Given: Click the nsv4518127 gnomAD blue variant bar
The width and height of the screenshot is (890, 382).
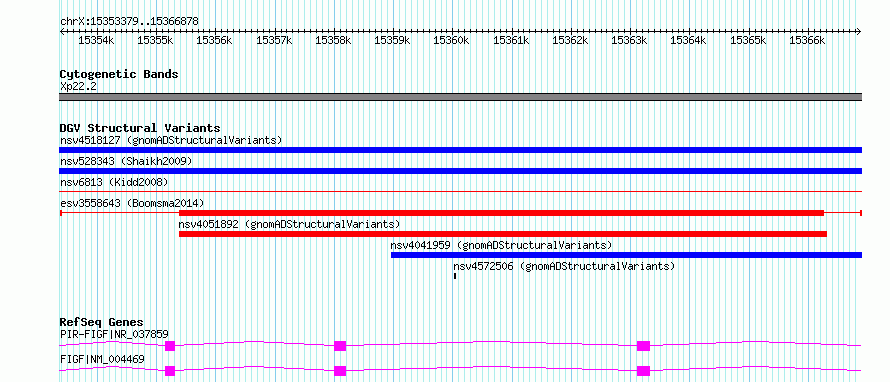Looking at the screenshot, I should pos(460,150).
